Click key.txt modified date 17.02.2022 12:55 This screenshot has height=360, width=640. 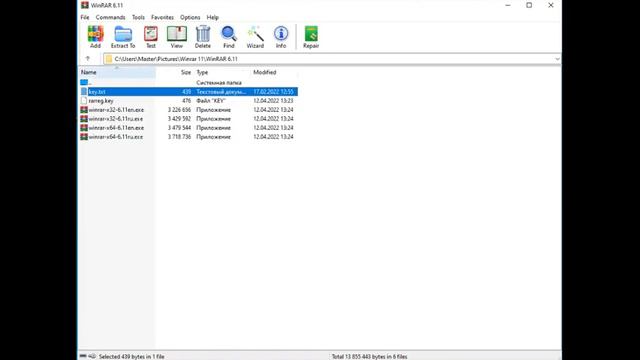pyautogui.click(x=273, y=92)
